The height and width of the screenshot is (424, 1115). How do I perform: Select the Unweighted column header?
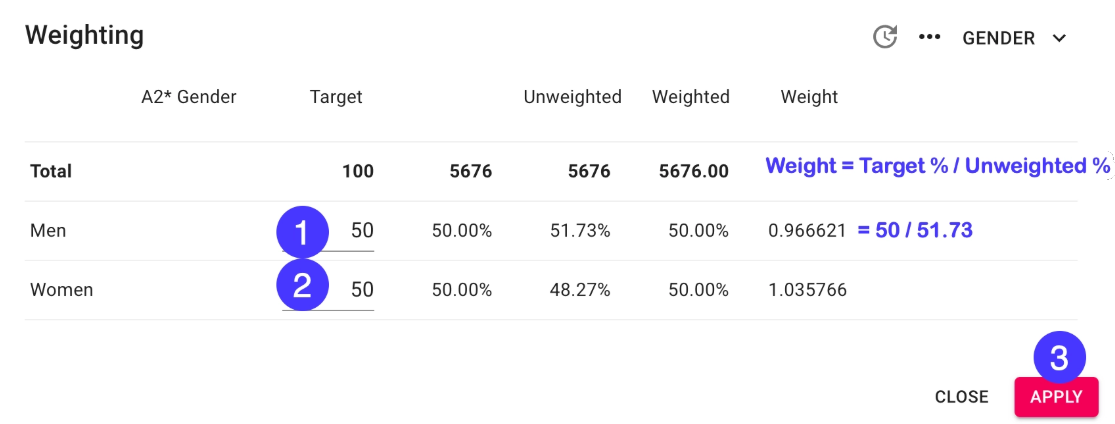pos(572,97)
